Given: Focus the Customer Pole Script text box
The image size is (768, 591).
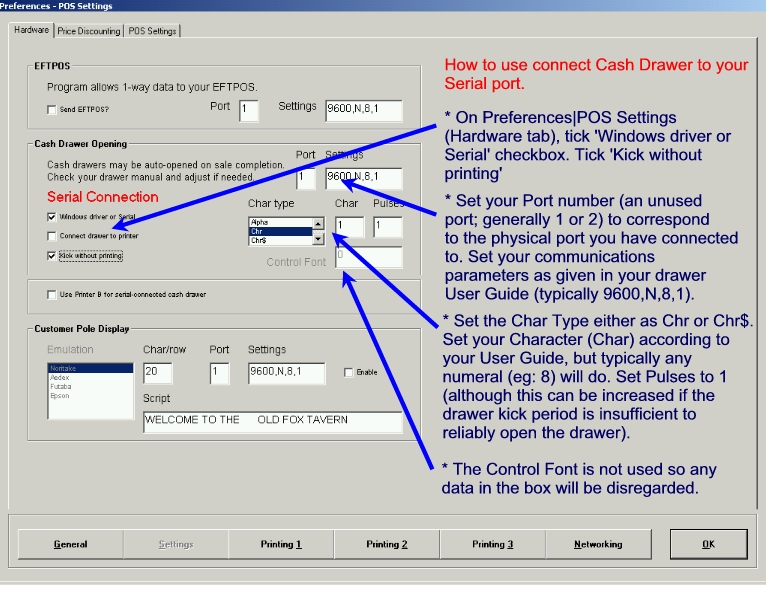Looking at the screenshot, I should click(x=272, y=421).
